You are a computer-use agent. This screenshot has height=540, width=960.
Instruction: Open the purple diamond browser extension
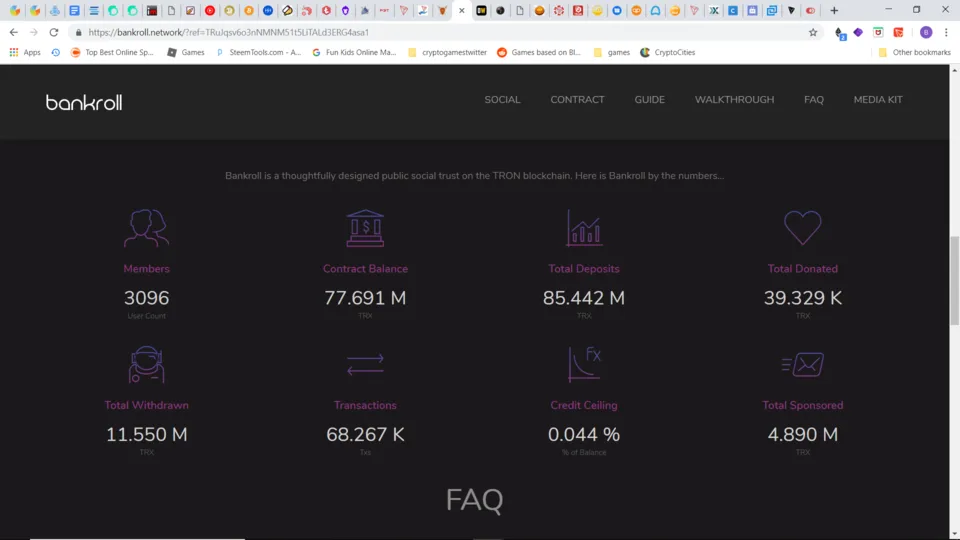coord(858,32)
